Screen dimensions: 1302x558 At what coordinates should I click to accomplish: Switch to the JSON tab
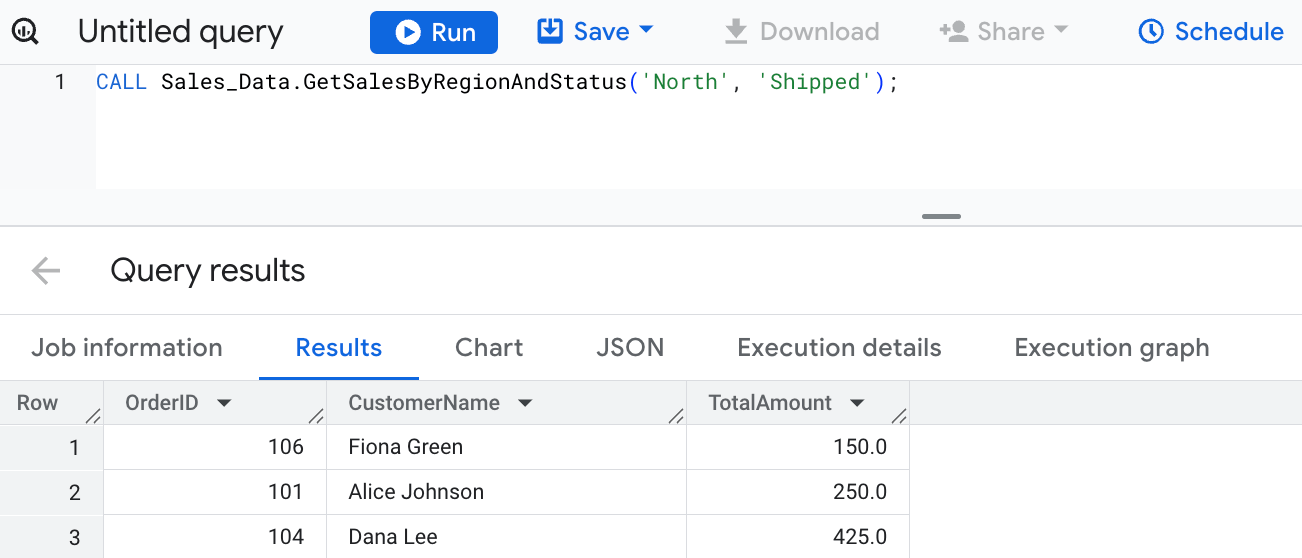pos(630,348)
